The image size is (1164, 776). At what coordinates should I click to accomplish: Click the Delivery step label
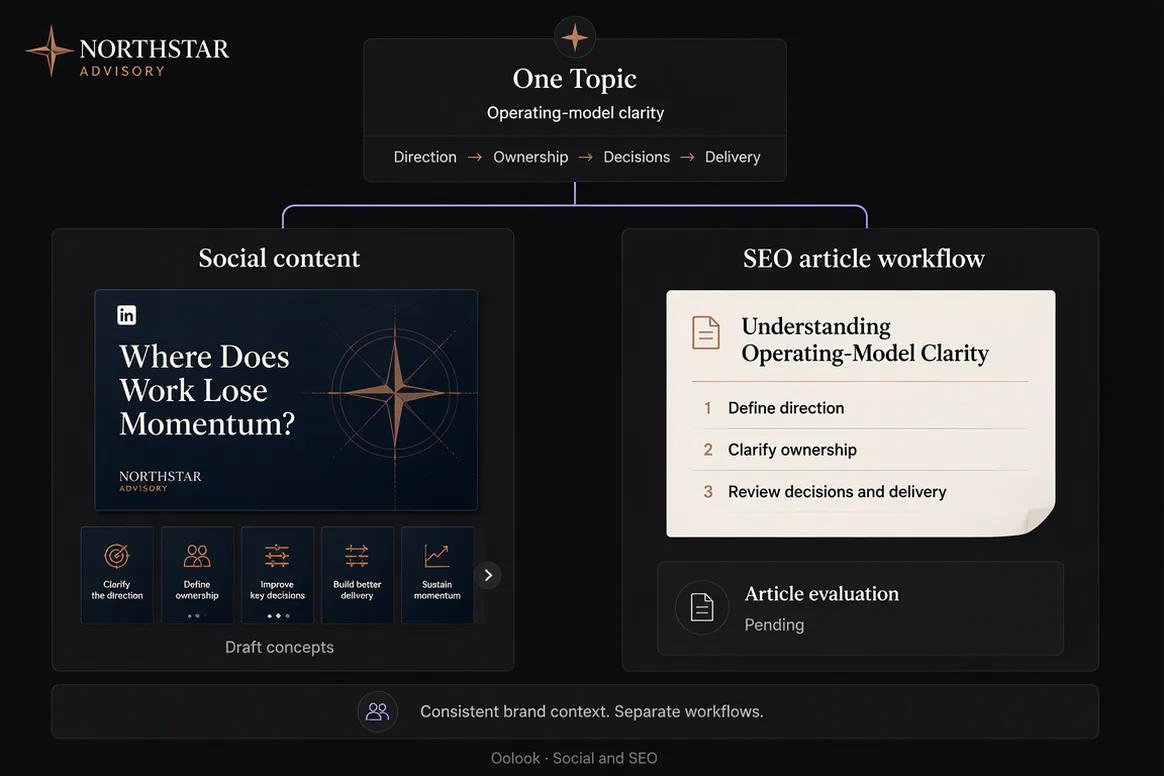click(x=732, y=157)
